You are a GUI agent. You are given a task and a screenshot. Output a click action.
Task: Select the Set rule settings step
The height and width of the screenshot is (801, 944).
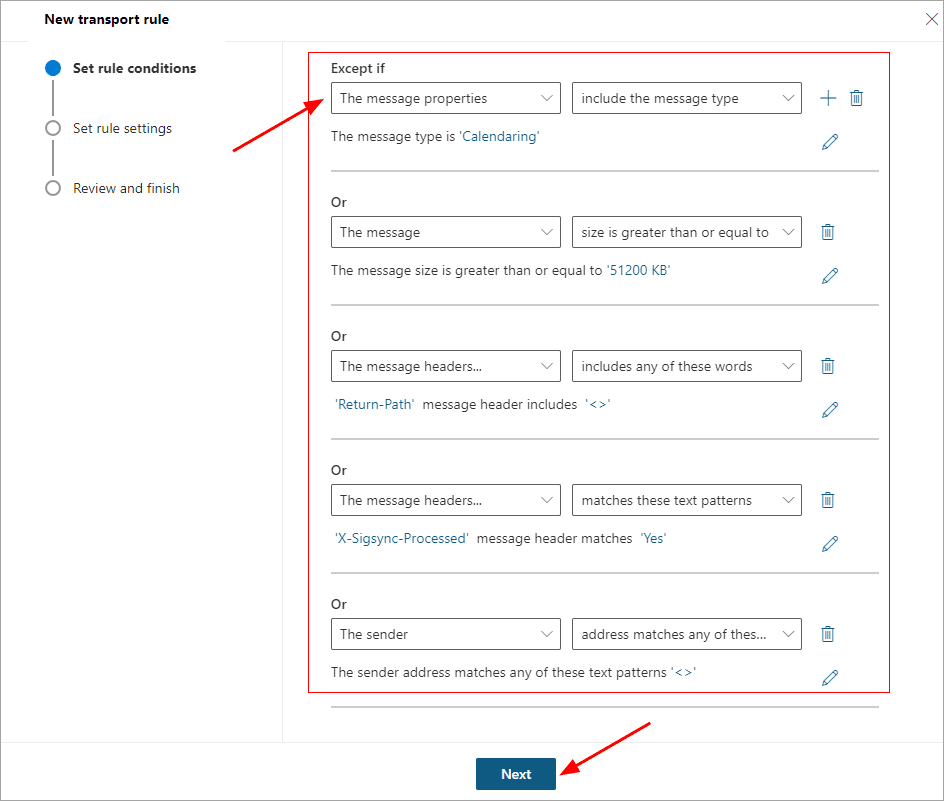click(x=122, y=128)
